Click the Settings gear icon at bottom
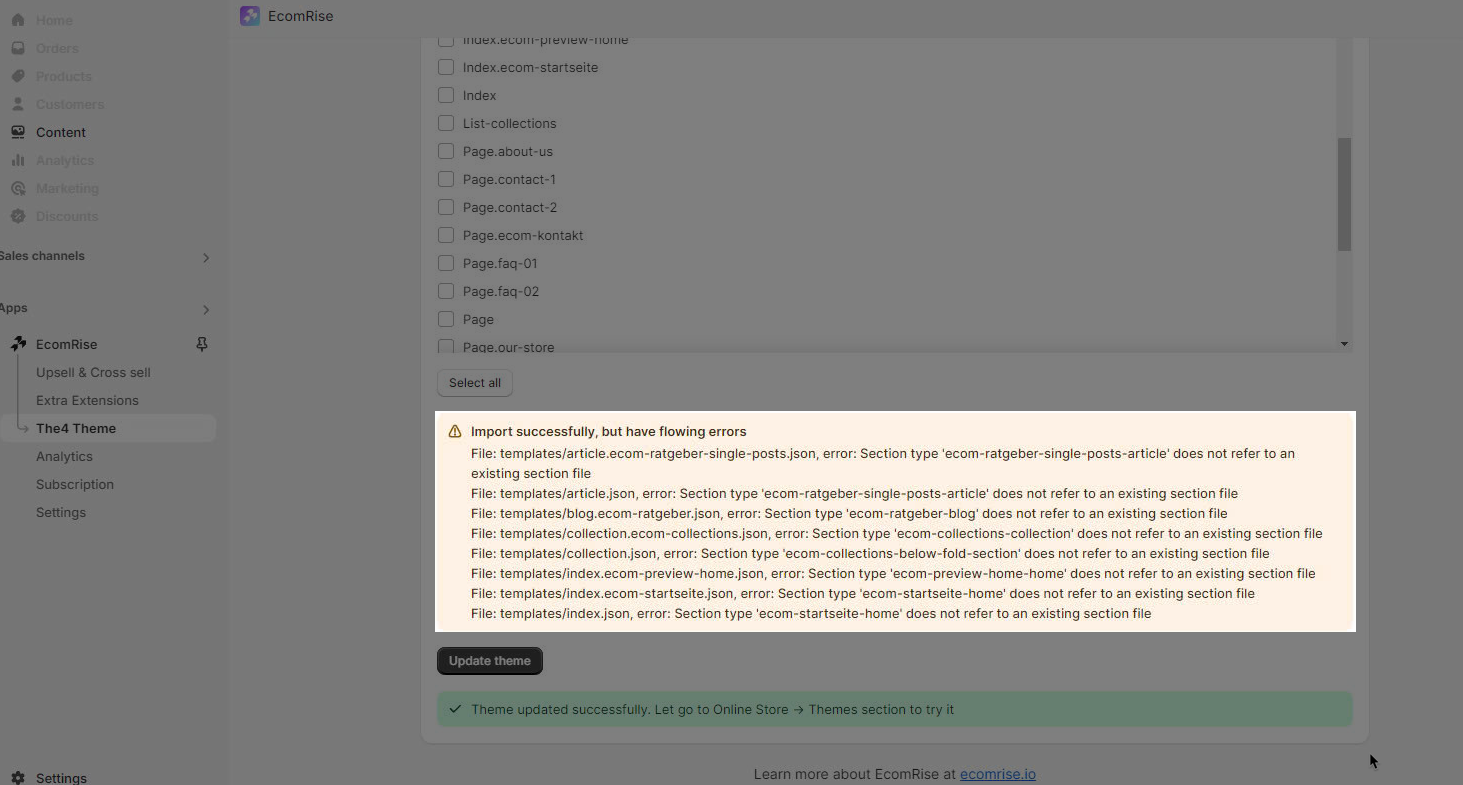 (x=18, y=778)
